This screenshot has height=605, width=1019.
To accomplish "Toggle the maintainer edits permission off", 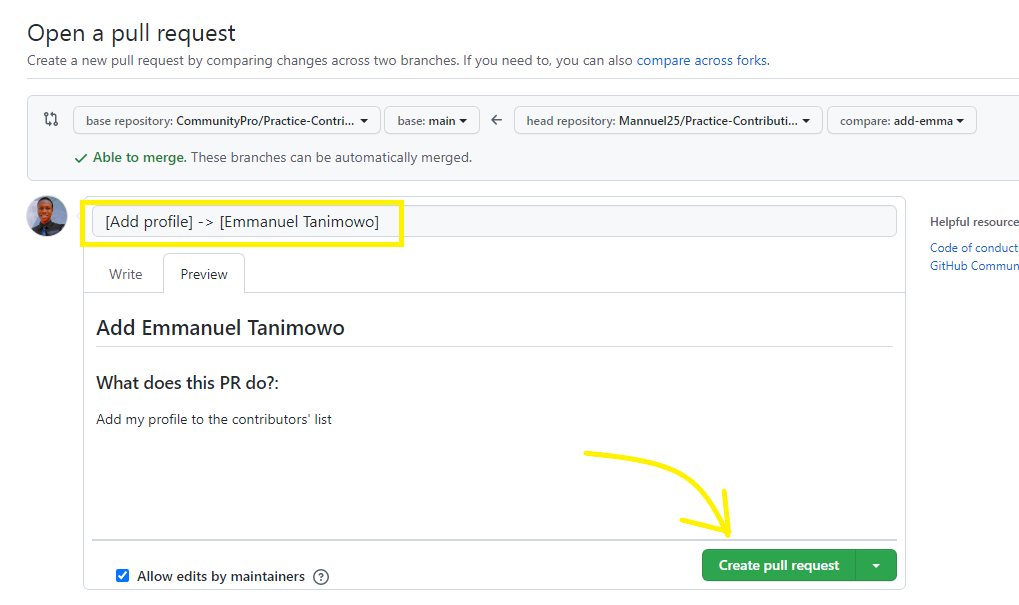I will pyautogui.click(x=122, y=575).
